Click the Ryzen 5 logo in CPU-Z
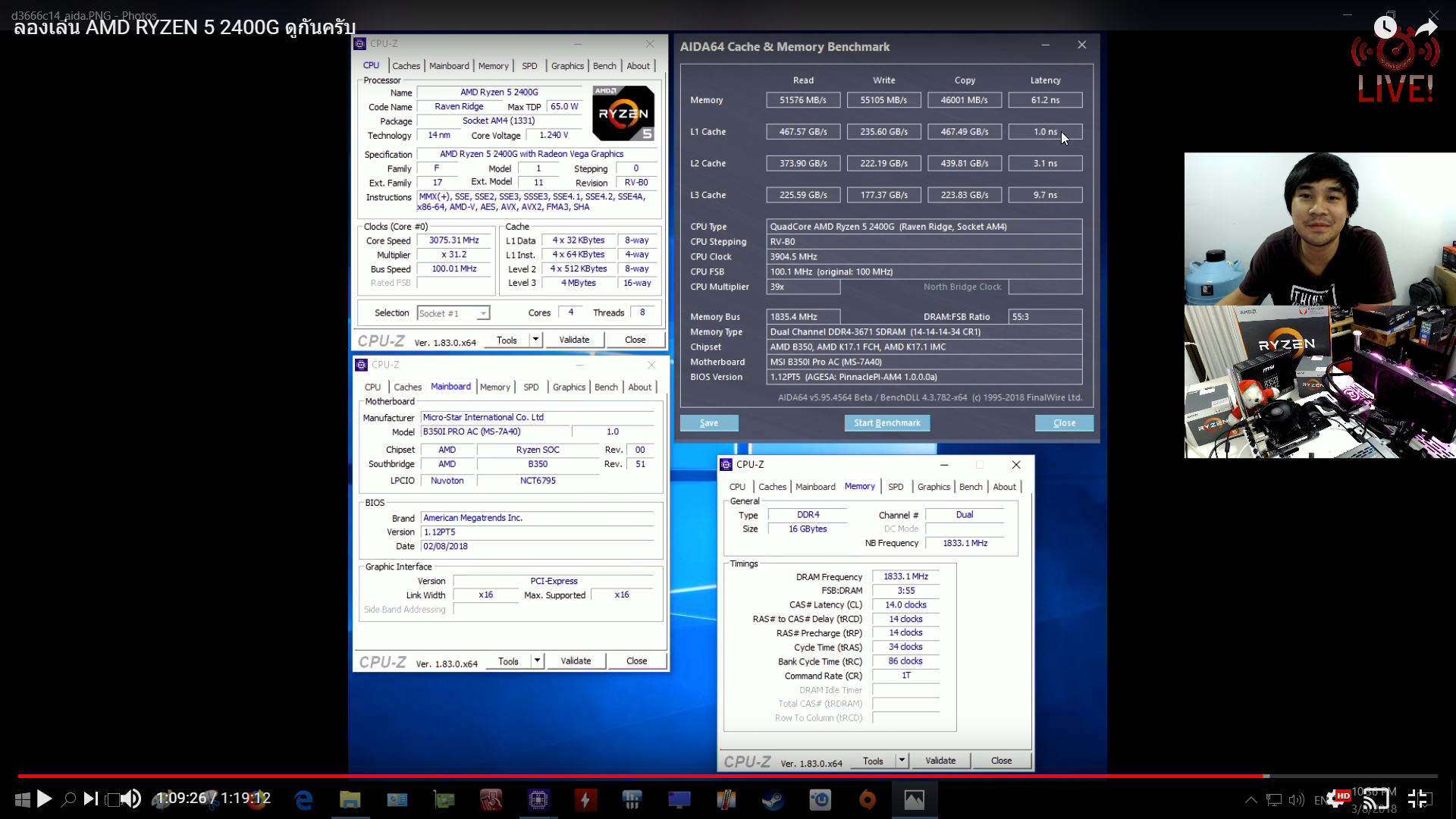 623,113
